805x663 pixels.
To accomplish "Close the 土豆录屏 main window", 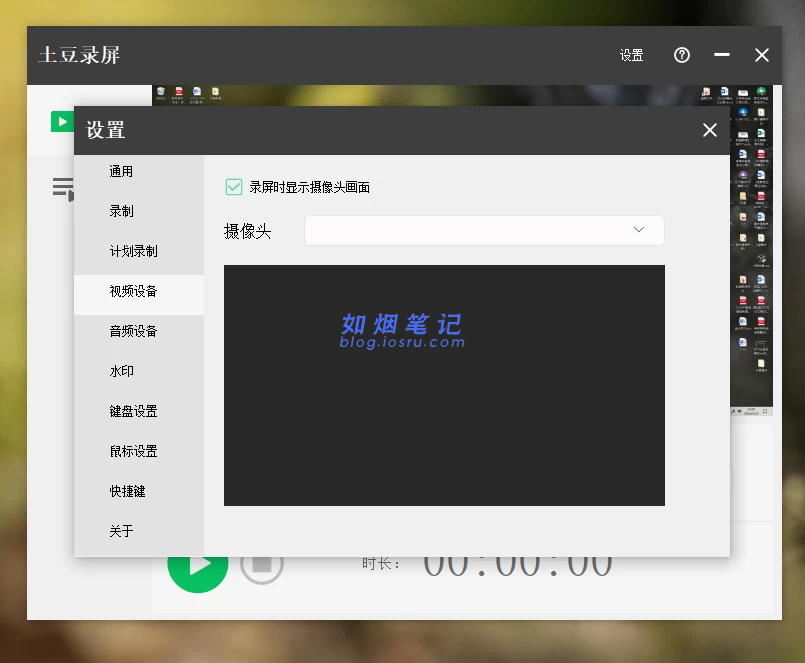I will [762, 55].
